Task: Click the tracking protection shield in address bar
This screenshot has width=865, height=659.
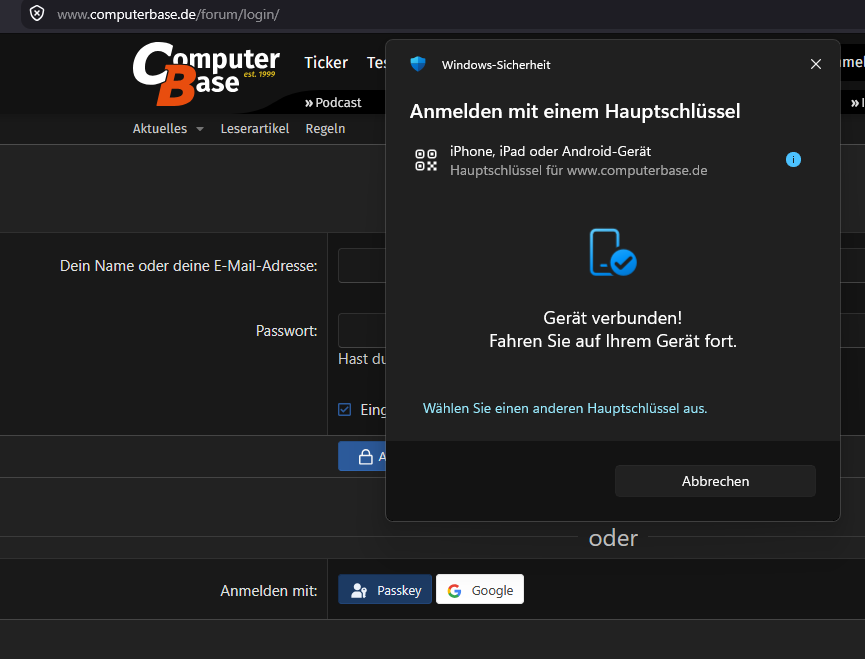Action: (x=37, y=14)
